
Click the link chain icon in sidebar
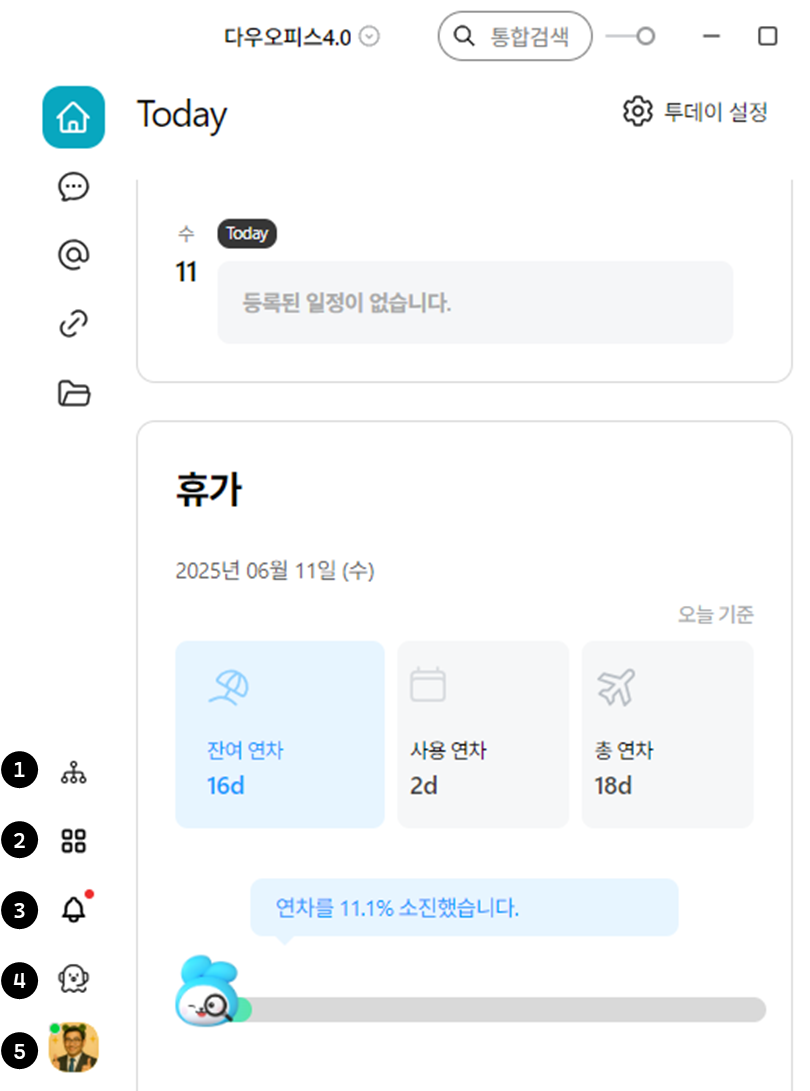74,325
